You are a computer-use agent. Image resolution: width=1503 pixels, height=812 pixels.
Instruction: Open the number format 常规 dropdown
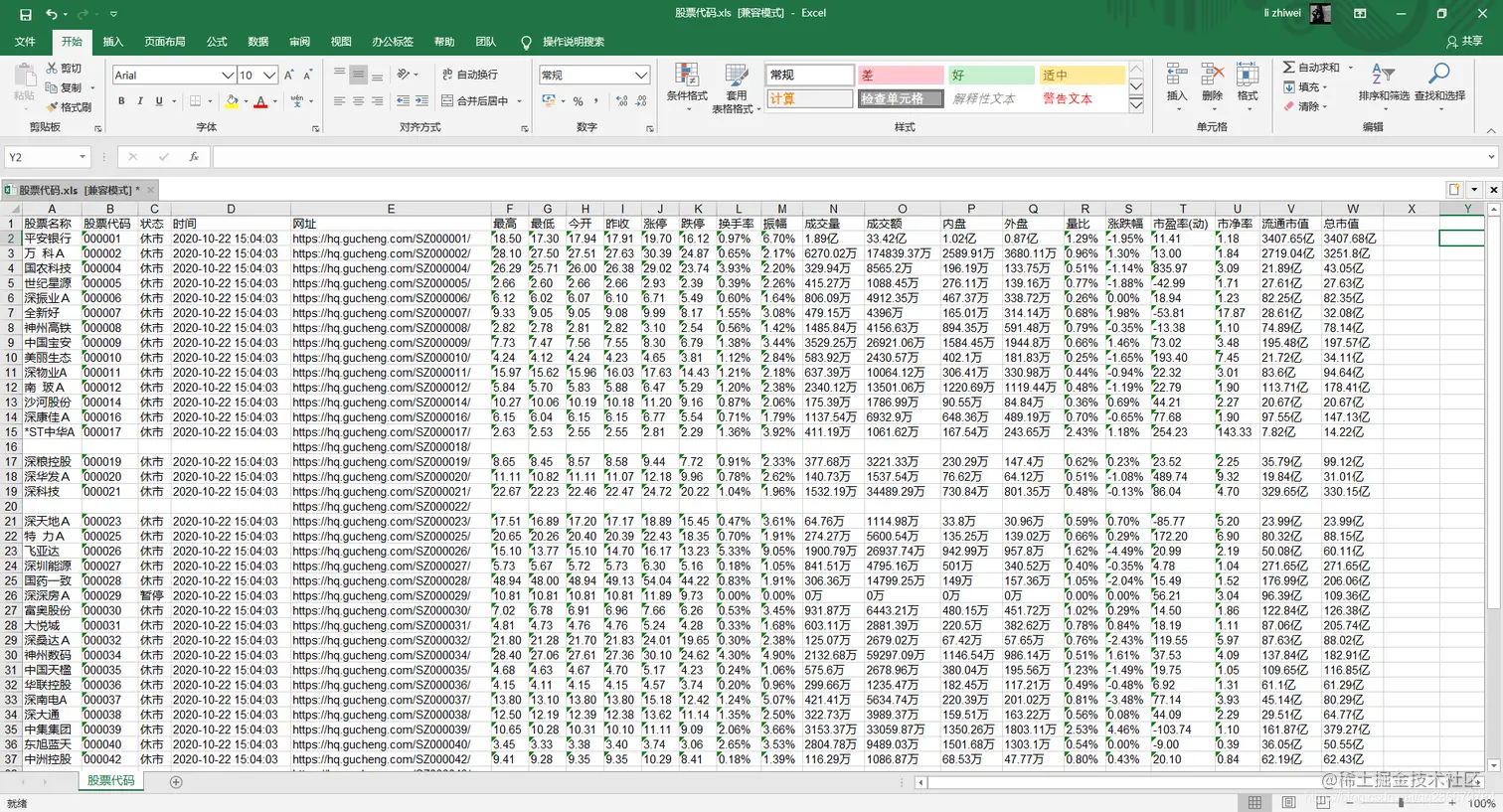tap(641, 76)
